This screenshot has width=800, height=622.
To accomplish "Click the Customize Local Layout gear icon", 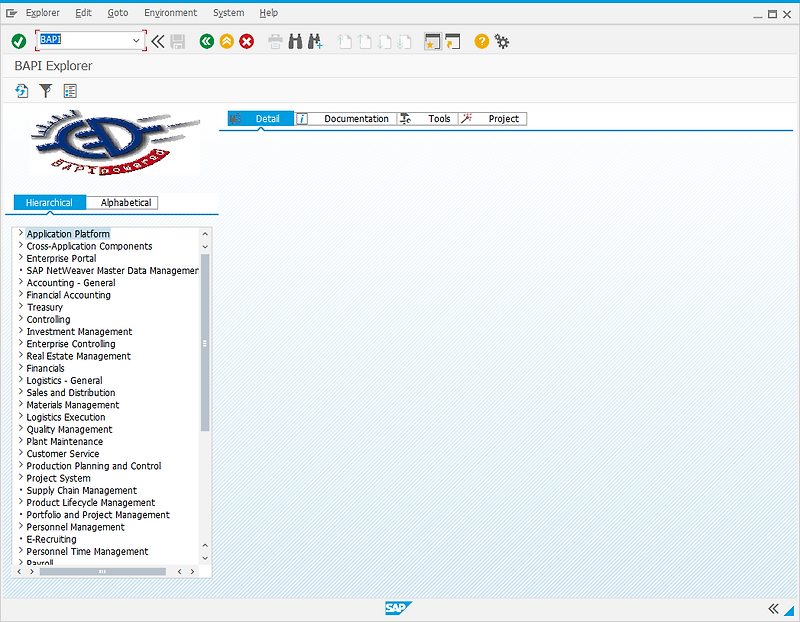I will pyautogui.click(x=502, y=41).
